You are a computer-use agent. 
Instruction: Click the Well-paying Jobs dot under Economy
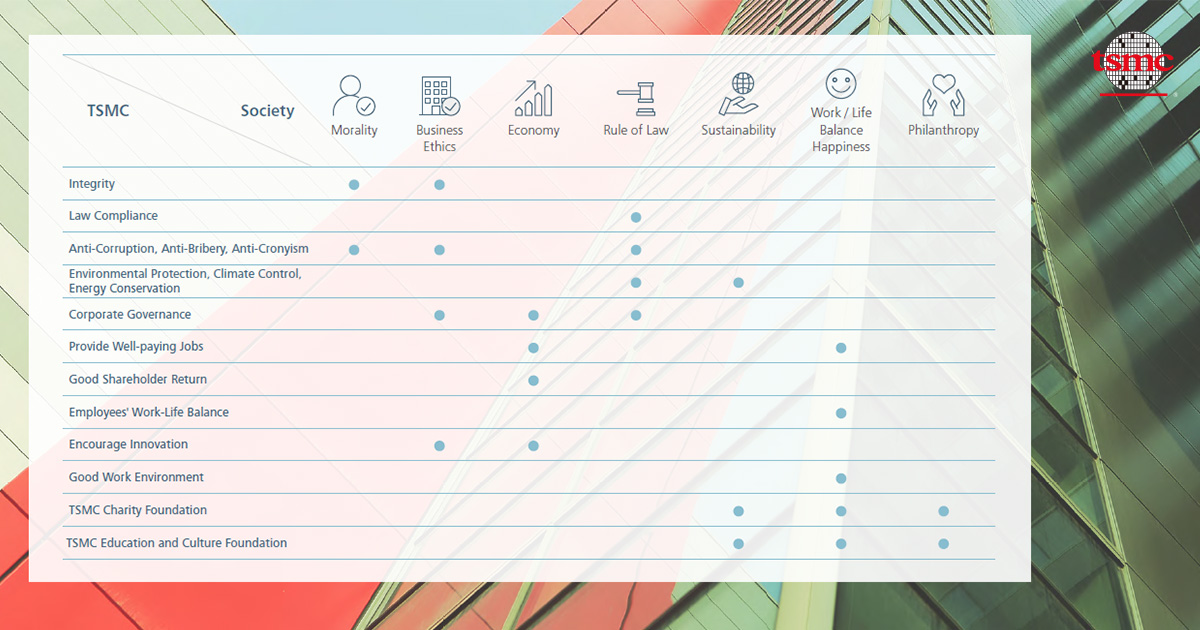(534, 348)
